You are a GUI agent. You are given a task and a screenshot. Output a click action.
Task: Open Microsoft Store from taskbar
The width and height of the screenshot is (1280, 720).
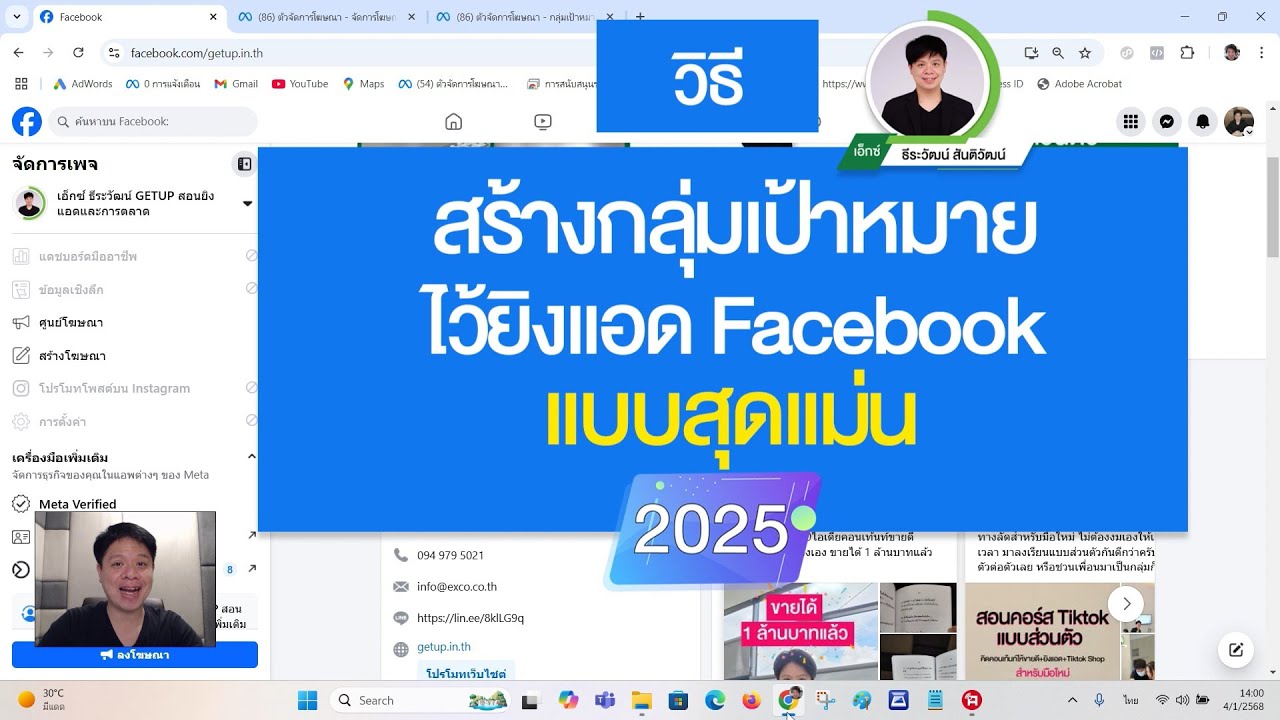(678, 700)
